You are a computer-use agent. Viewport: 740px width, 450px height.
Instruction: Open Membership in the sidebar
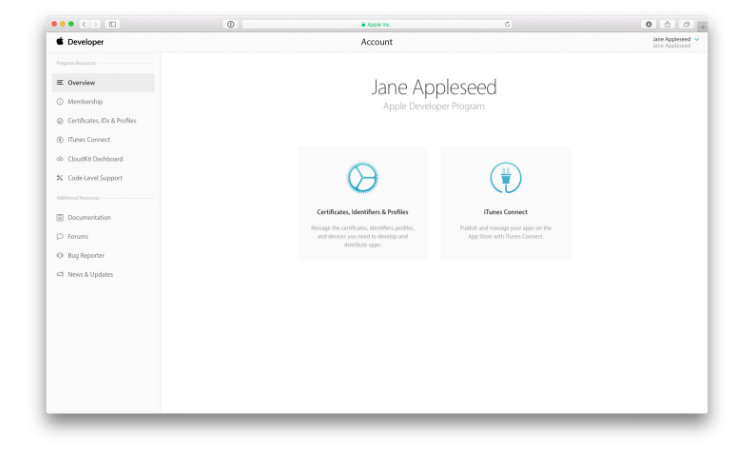[85, 101]
